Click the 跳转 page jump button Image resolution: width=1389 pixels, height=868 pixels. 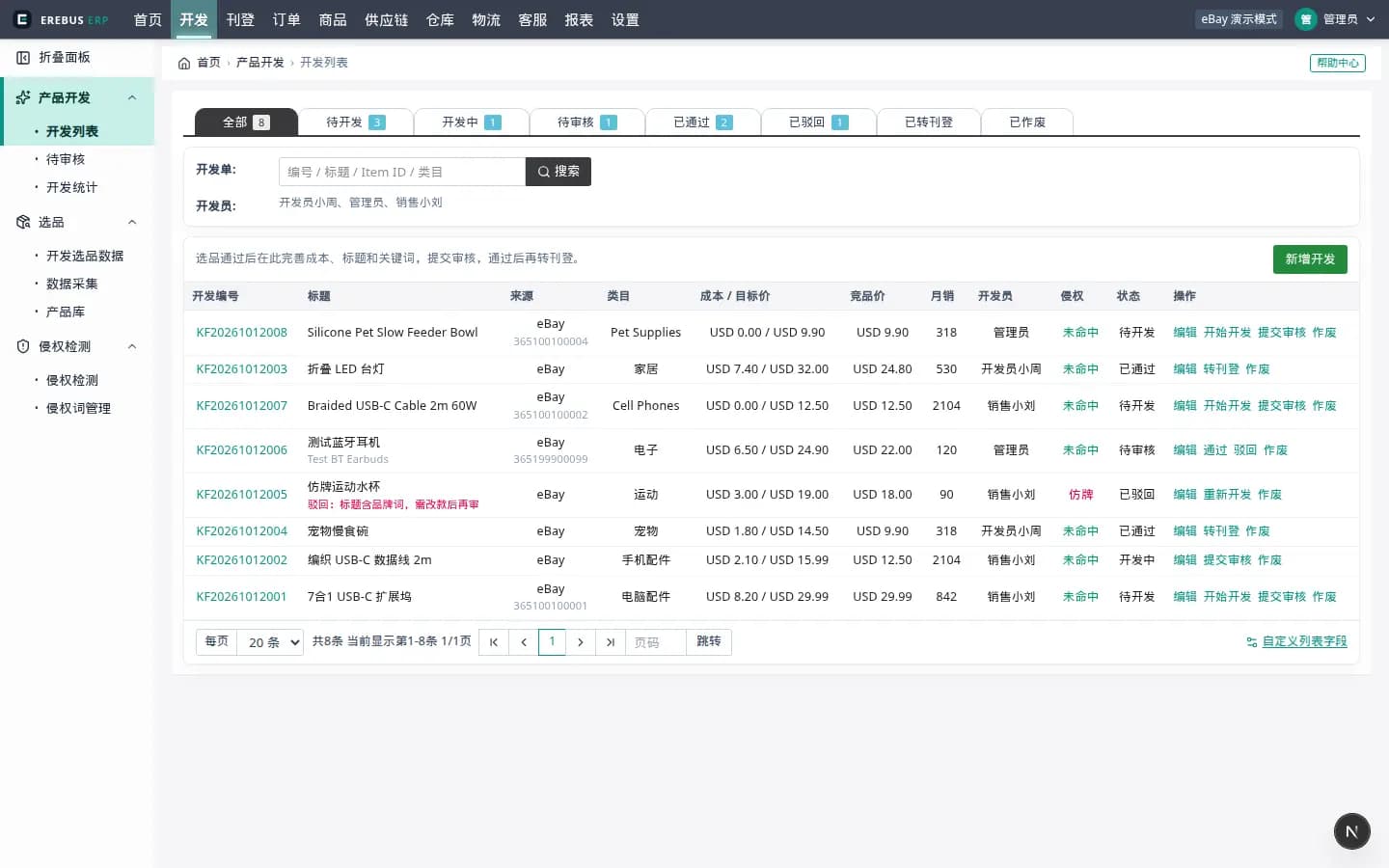coord(709,642)
